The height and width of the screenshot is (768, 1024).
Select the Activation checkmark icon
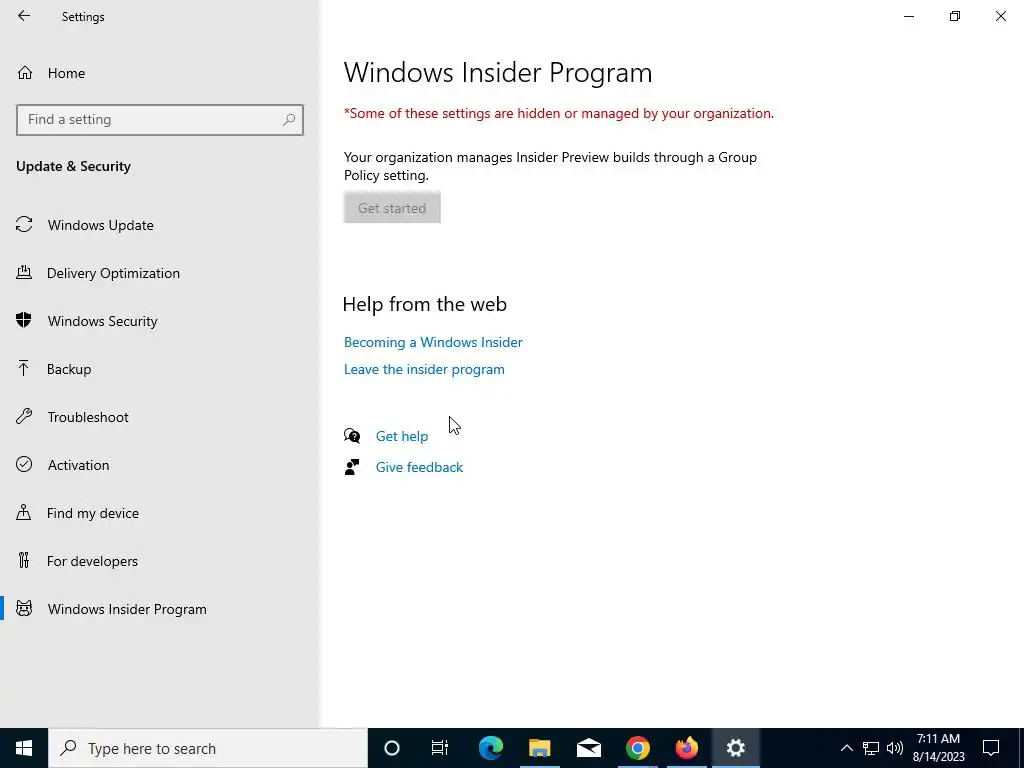(24, 464)
